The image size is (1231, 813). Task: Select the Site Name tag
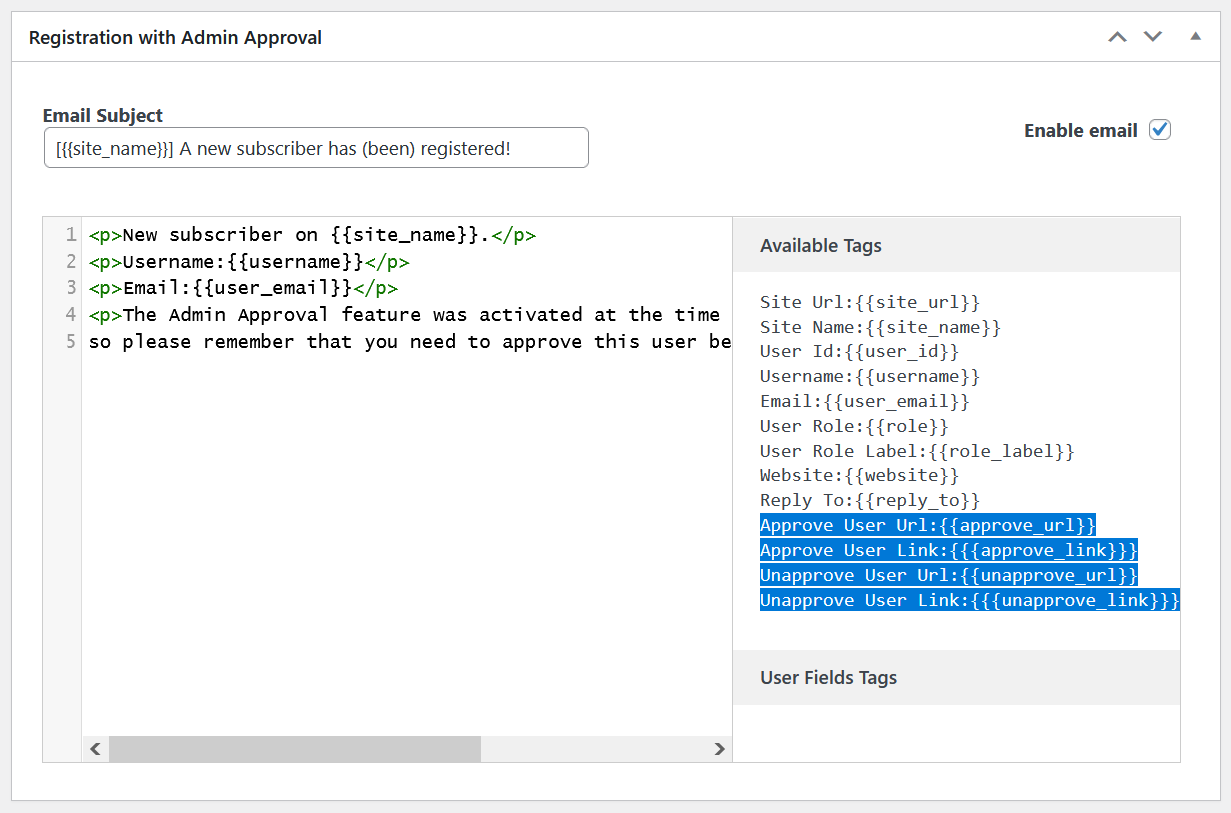pyautogui.click(x=880, y=327)
